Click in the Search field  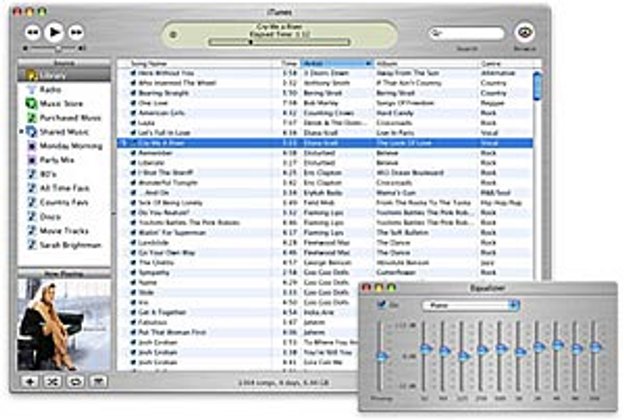click(466, 33)
